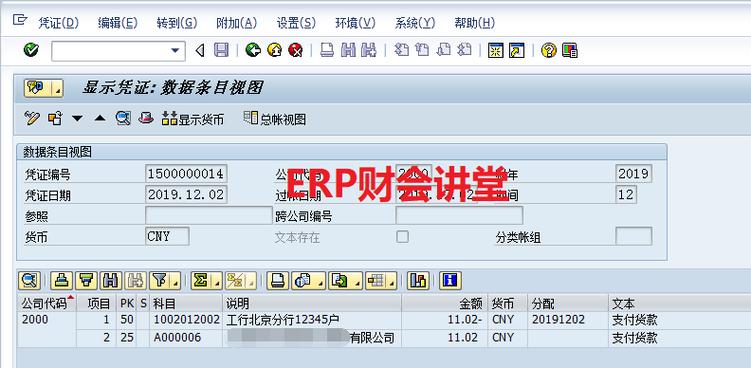Select previous item up-triangle
751x368 pixels.
(100, 118)
